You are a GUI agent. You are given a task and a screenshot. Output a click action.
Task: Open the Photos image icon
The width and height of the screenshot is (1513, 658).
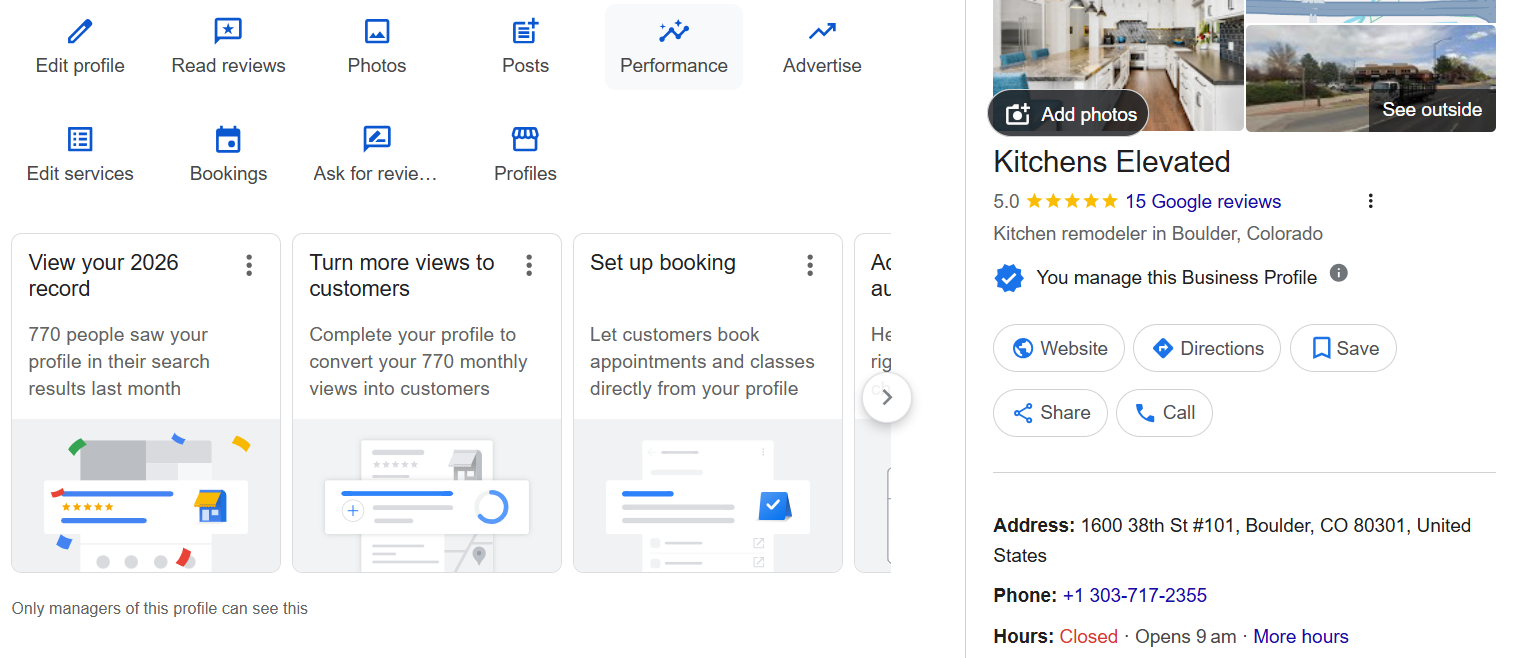point(377,32)
